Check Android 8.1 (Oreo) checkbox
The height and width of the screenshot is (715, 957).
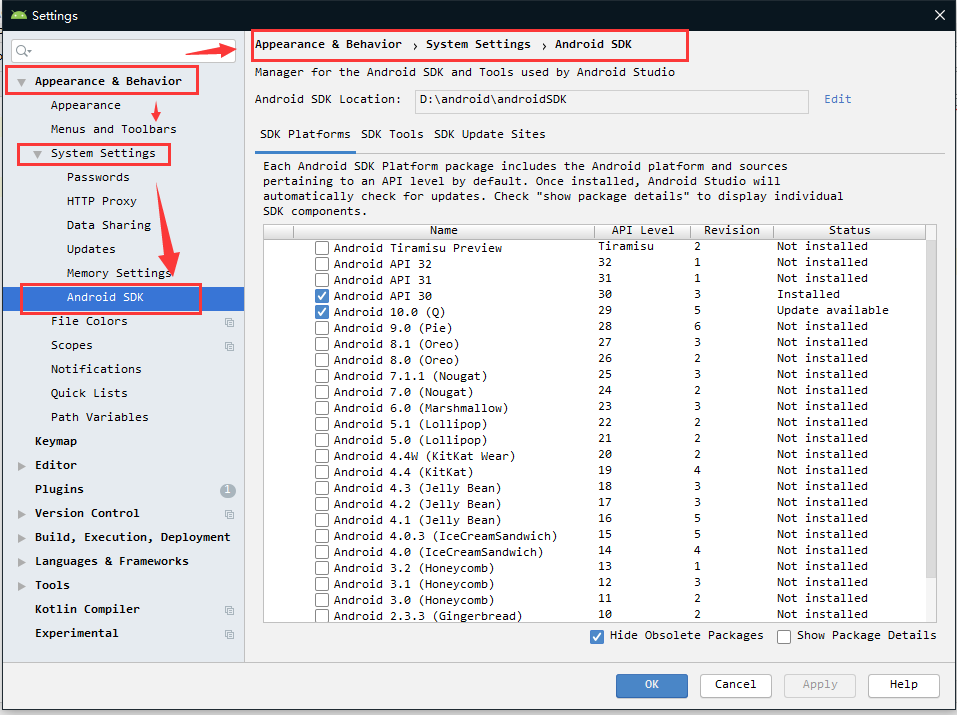[322, 344]
